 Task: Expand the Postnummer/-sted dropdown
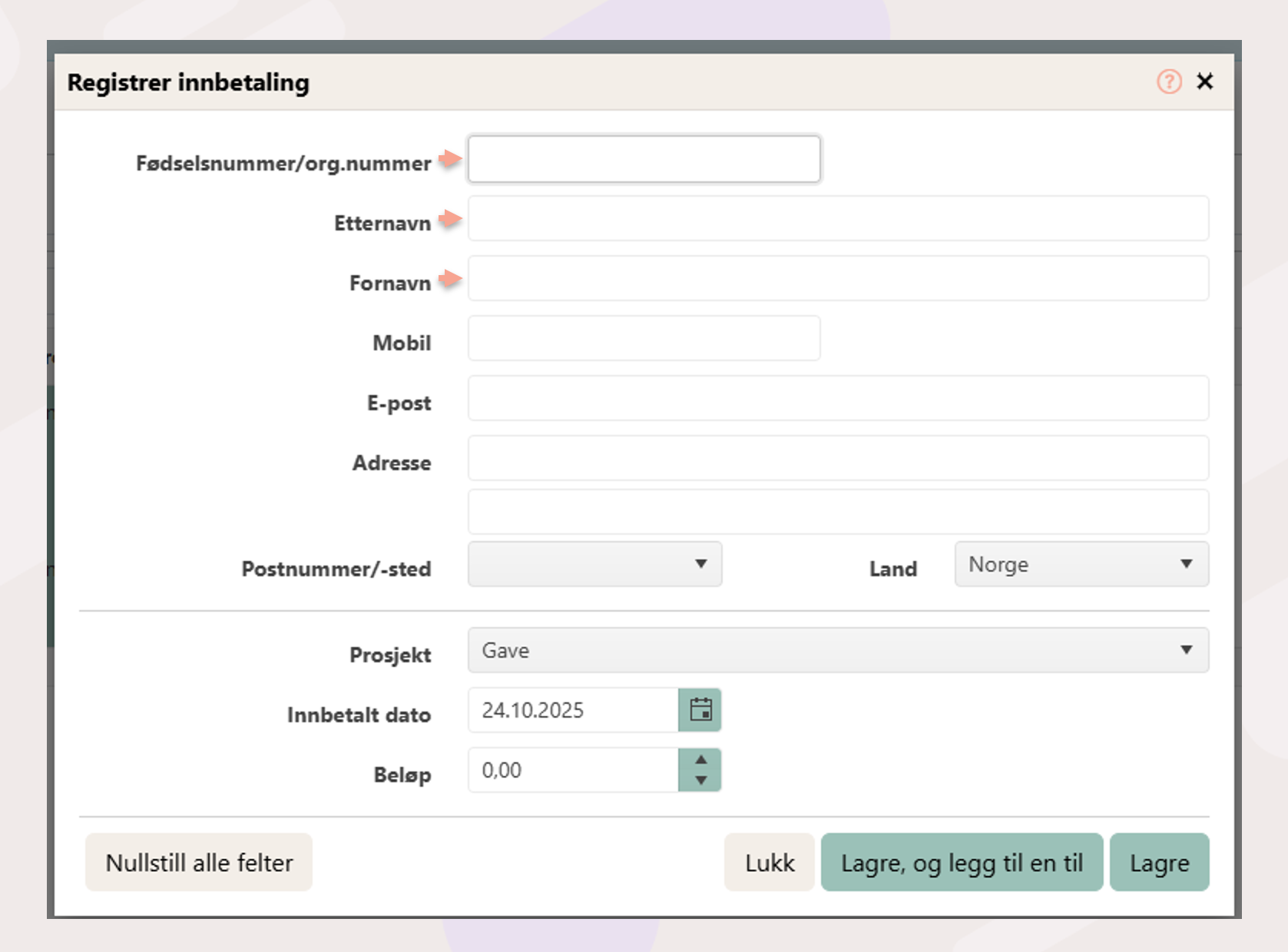click(x=594, y=564)
